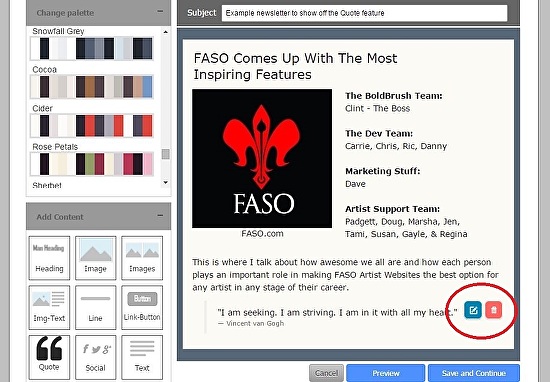550x382 pixels.
Task: Apply the Rose Petals palette
Action: (x=92, y=163)
